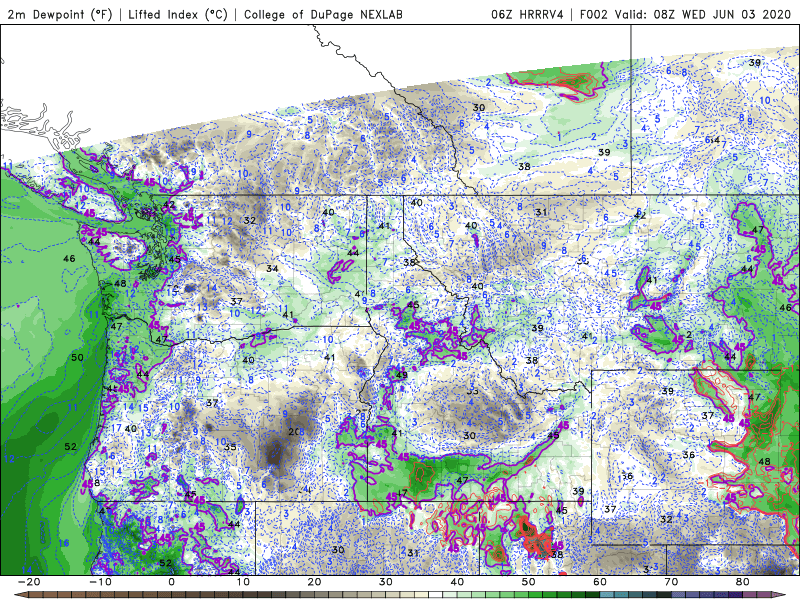Viewport: 800px width, 600px height.
Task: Click the "2m Dewpoint (°F)" title text
Action: [60, 14]
